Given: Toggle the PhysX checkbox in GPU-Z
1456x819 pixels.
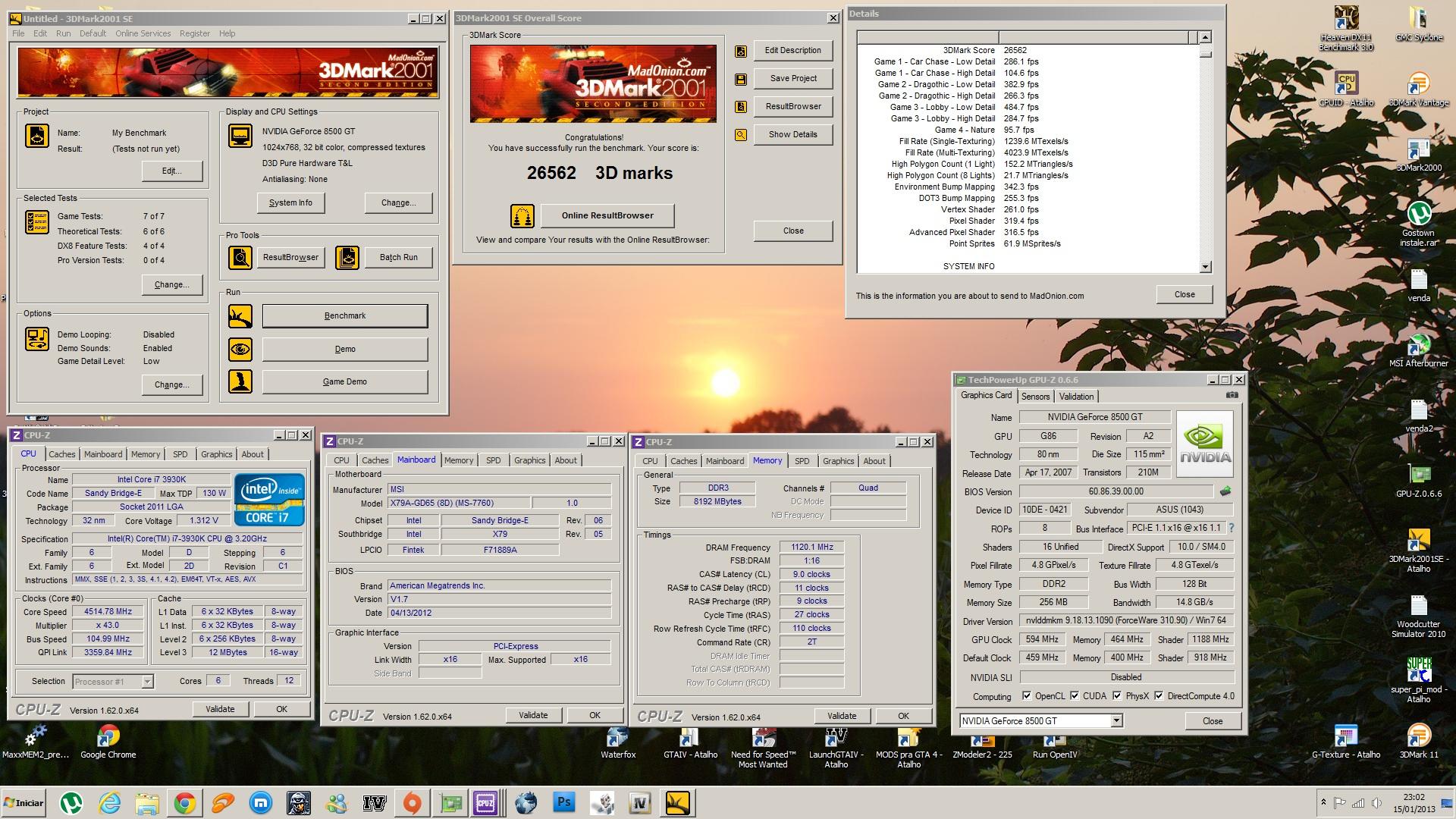Looking at the screenshot, I should tap(1117, 696).
